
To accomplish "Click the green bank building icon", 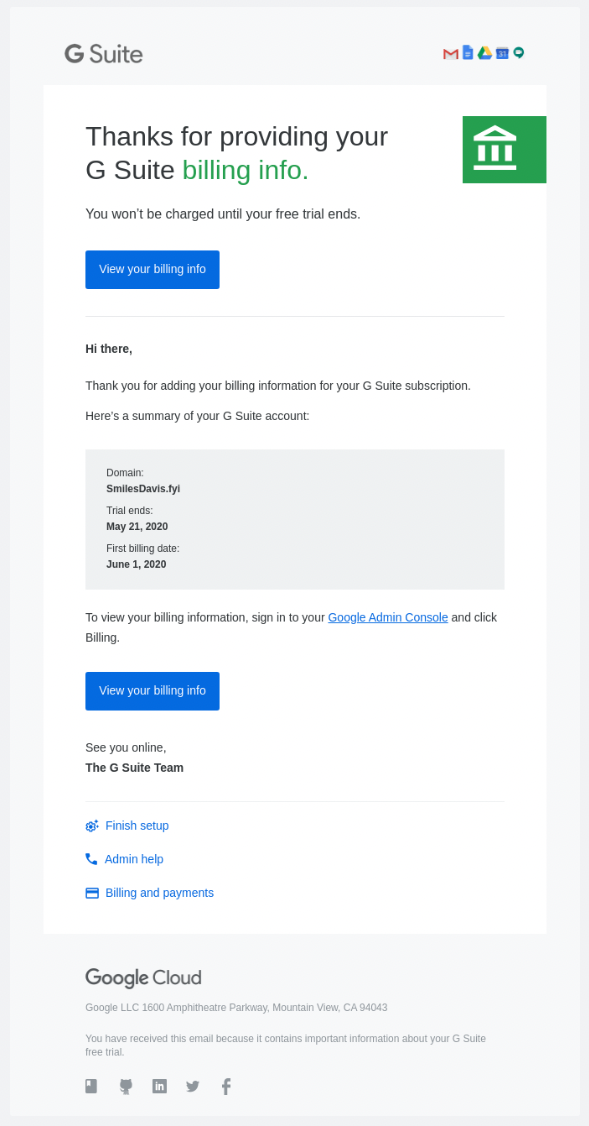I will 504,149.
